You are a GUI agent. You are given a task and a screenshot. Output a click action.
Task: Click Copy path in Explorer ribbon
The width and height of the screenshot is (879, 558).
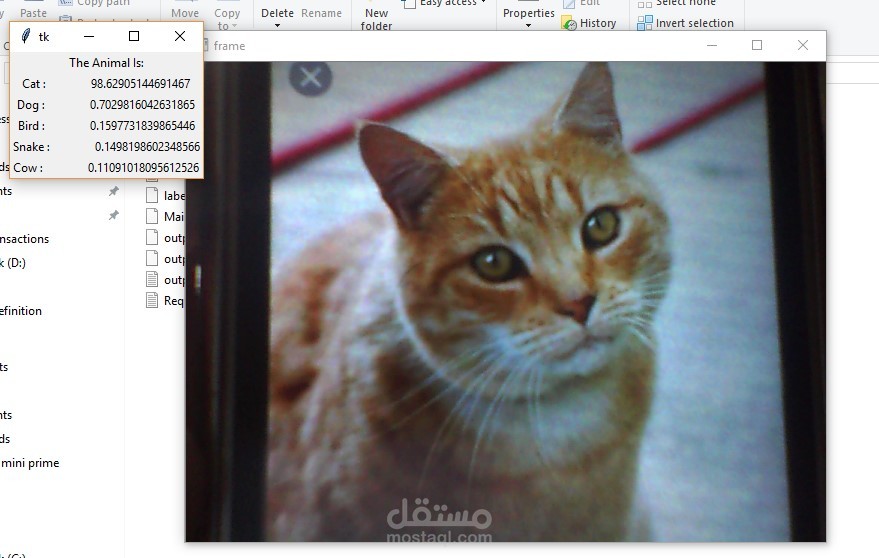click(x=96, y=3)
